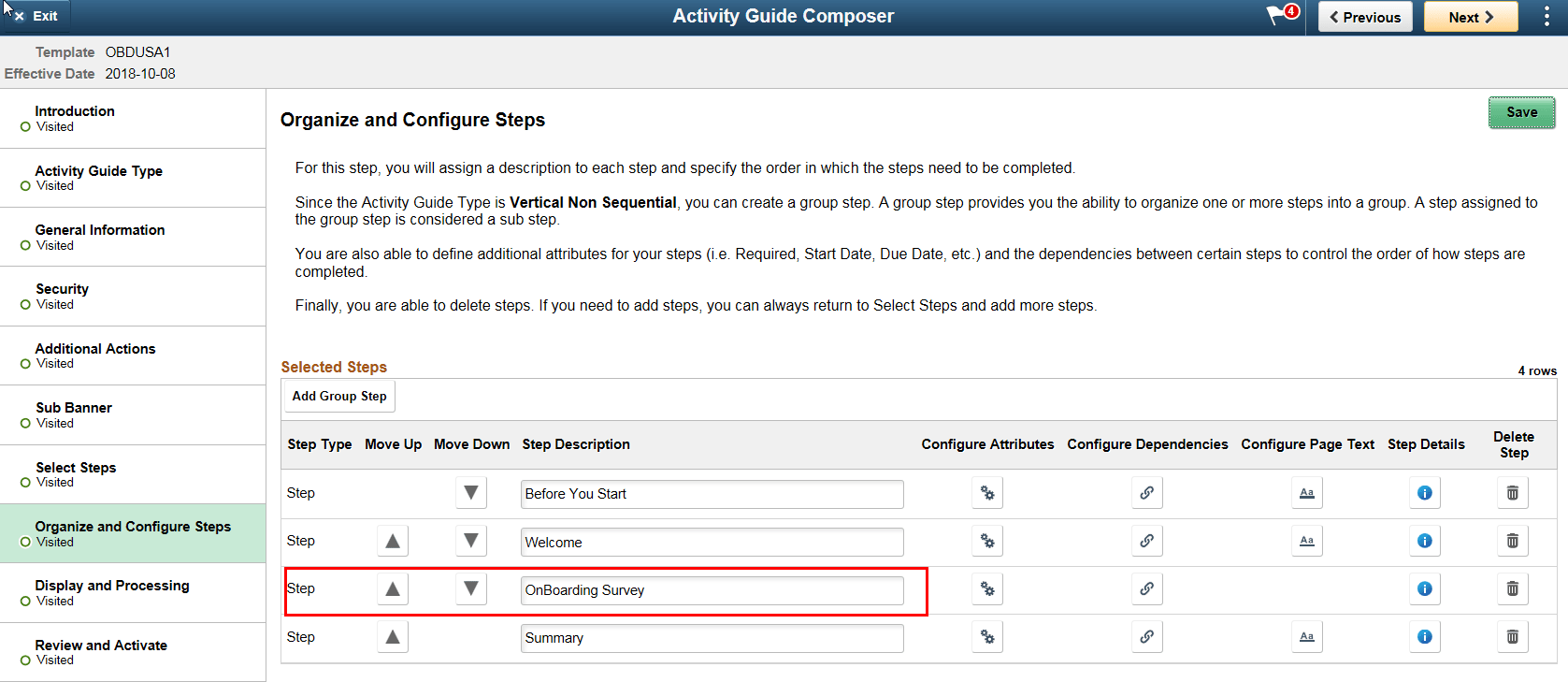This screenshot has width=1568, height=682.
Task: Navigate forward using the Next button
Action: [x=1470, y=16]
